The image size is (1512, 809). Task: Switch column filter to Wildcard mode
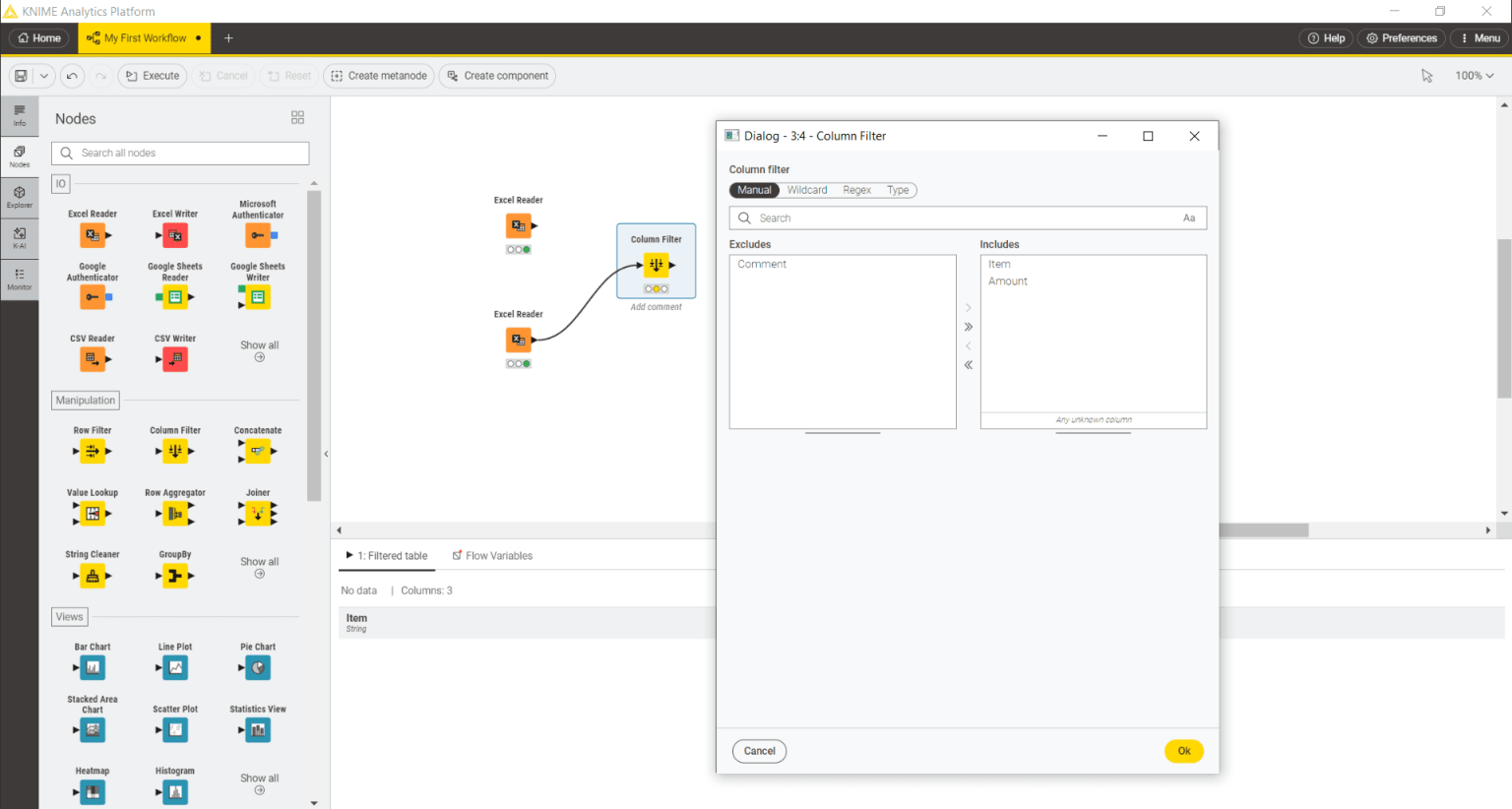click(807, 190)
